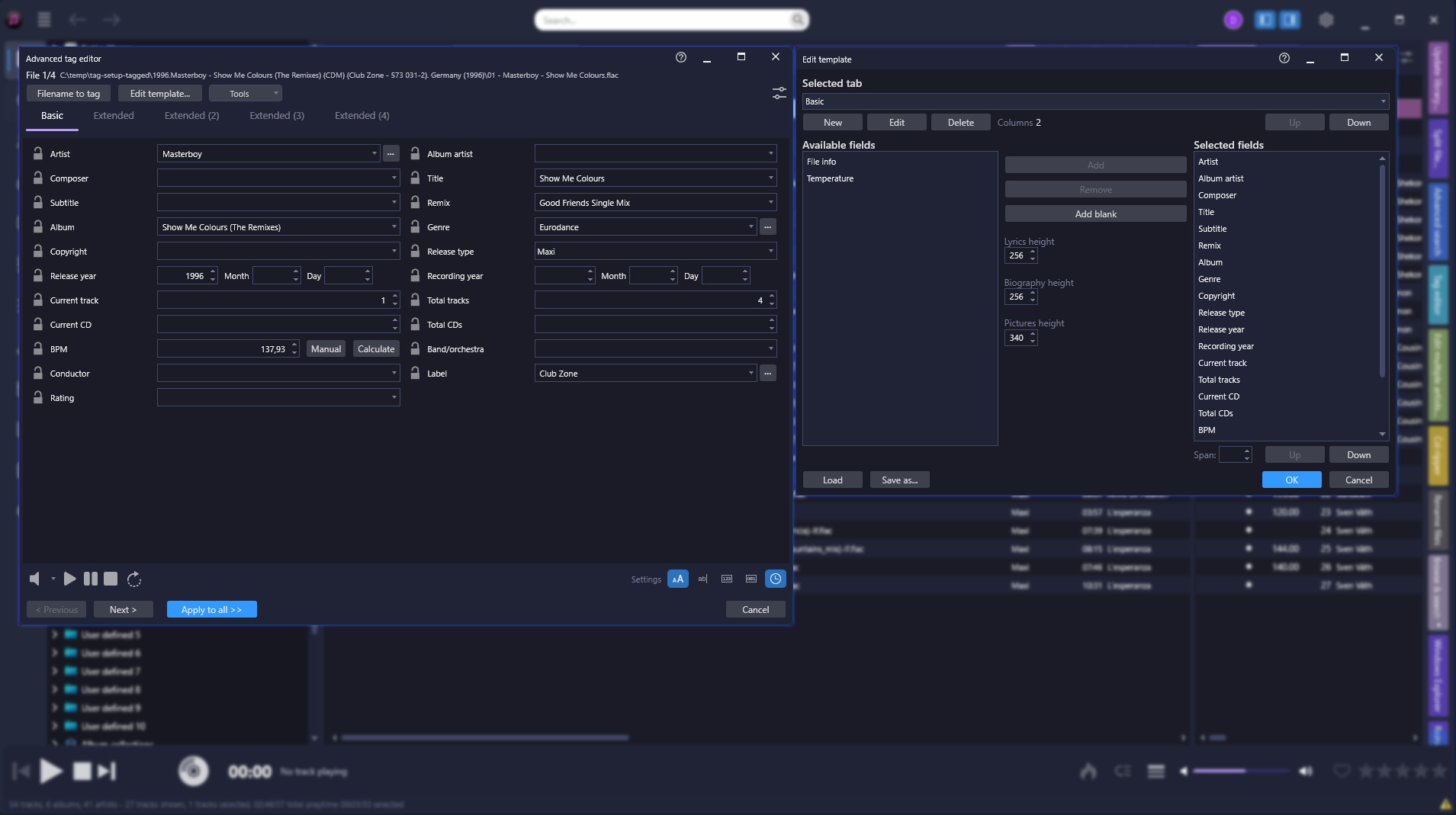The image size is (1456, 815).
Task: Click the gear settings icon in title bar
Action: [1326, 20]
